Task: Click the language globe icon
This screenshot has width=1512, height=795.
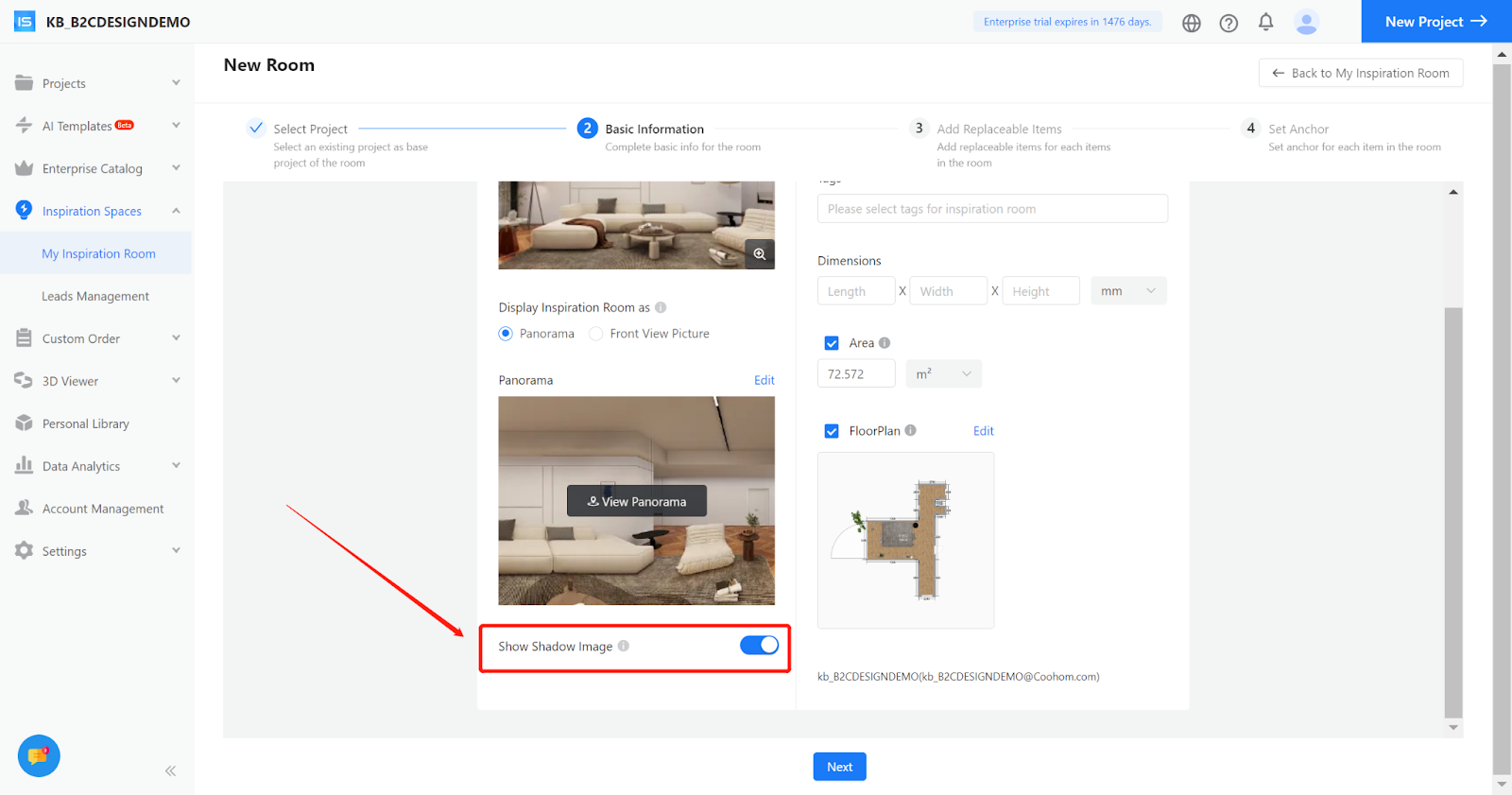Action: pyautogui.click(x=1191, y=23)
